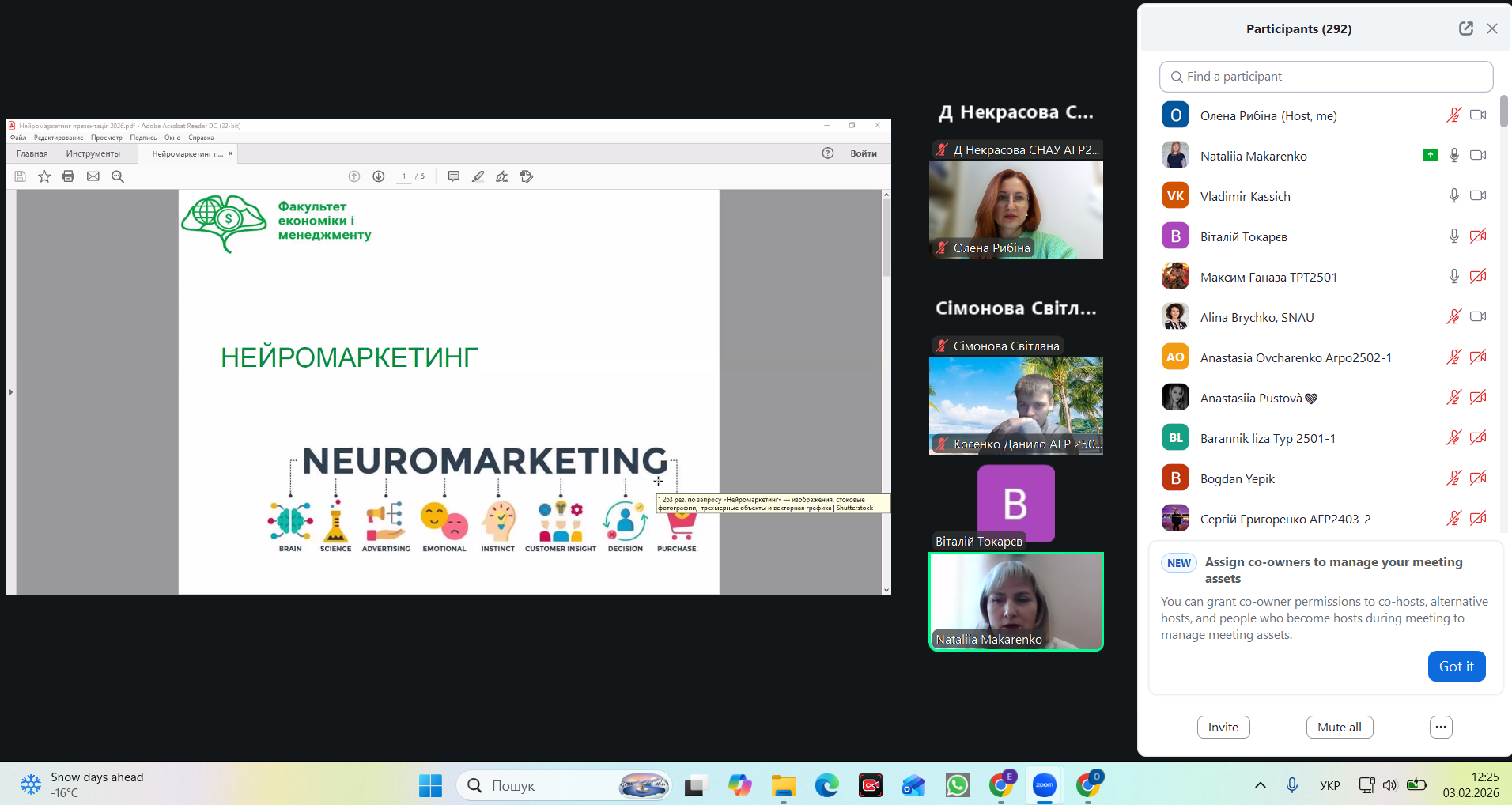Open the more options ellipsis button
This screenshot has height=805, width=1512.
point(1441,727)
